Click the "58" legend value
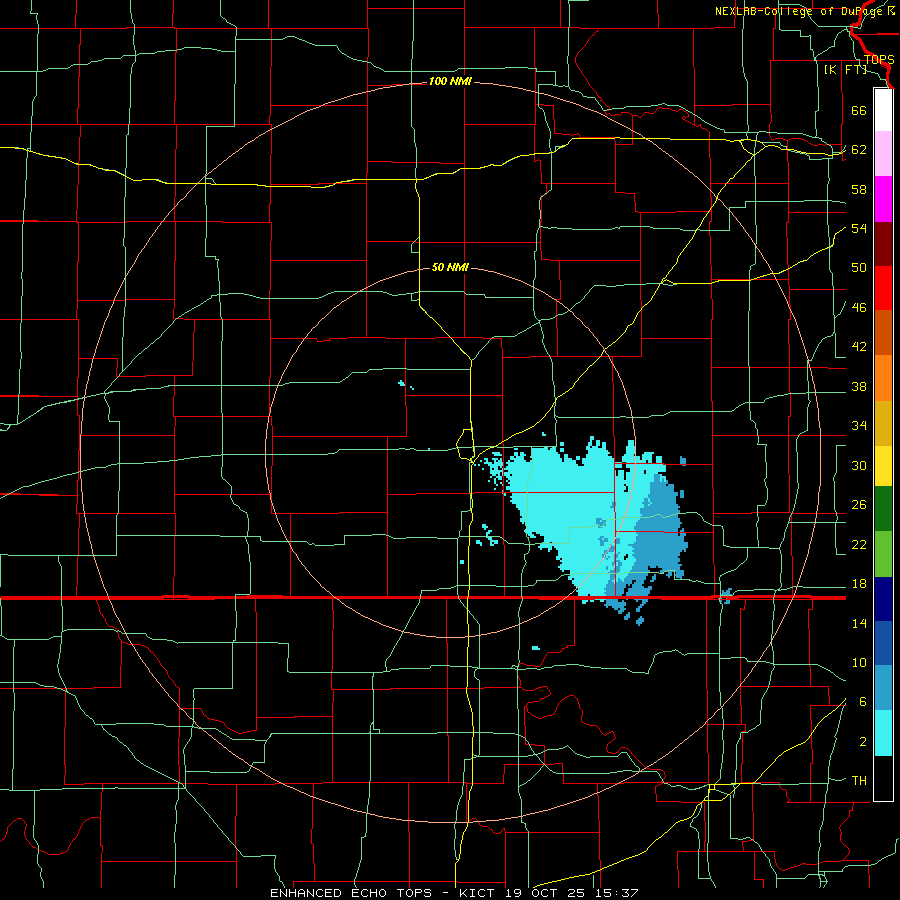The height and width of the screenshot is (900, 900). [859, 189]
